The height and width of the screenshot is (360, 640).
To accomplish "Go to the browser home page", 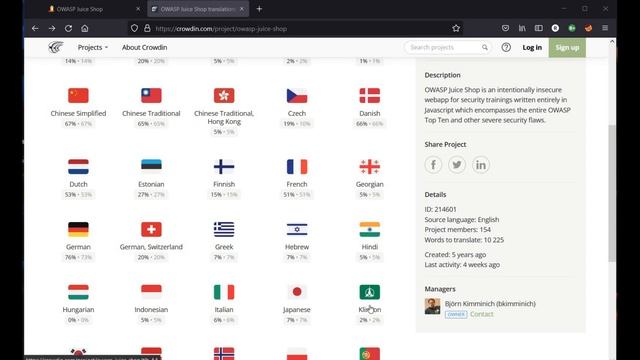I will 84,28.
